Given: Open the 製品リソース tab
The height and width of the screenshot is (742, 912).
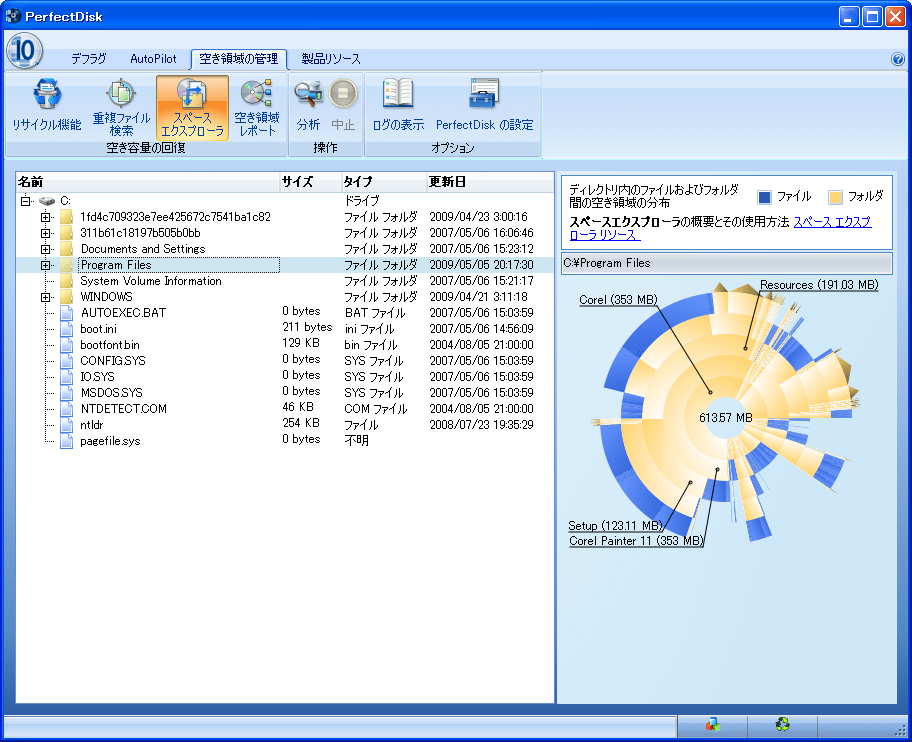Looking at the screenshot, I should [330, 59].
